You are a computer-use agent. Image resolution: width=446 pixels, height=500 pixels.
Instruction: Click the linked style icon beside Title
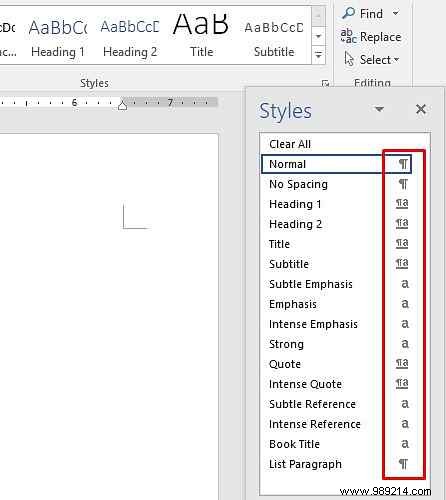pos(402,243)
